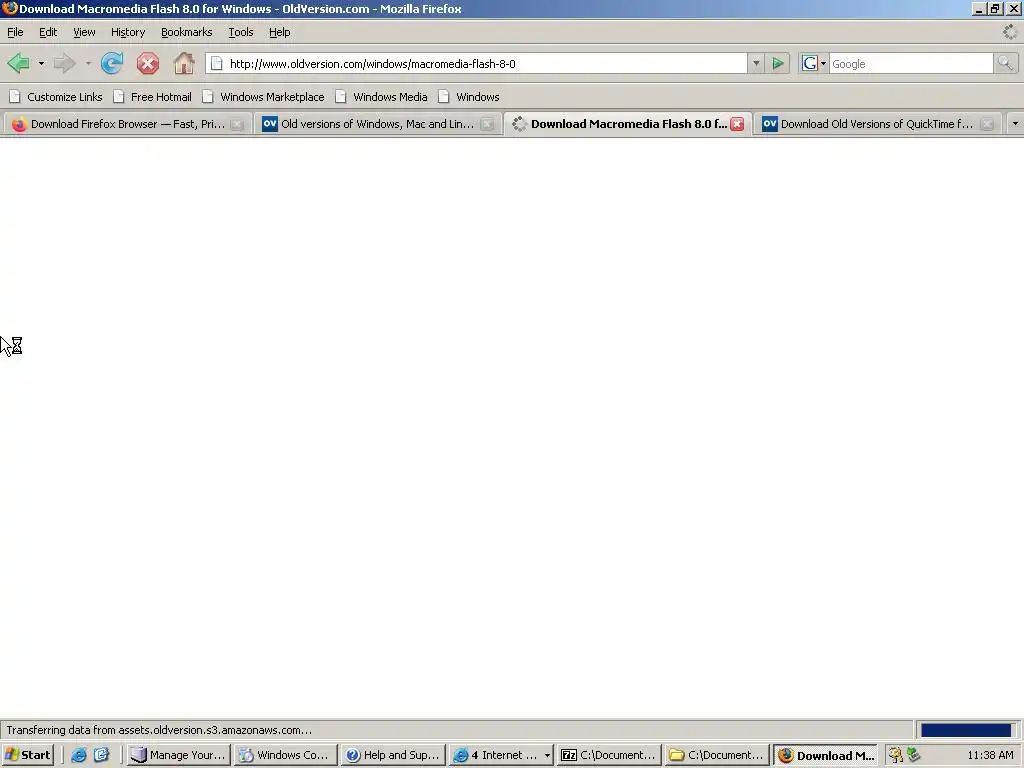The image size is (1024, 768).
Task: Run search with magnifying glass icon
Action: [1005, 63]
